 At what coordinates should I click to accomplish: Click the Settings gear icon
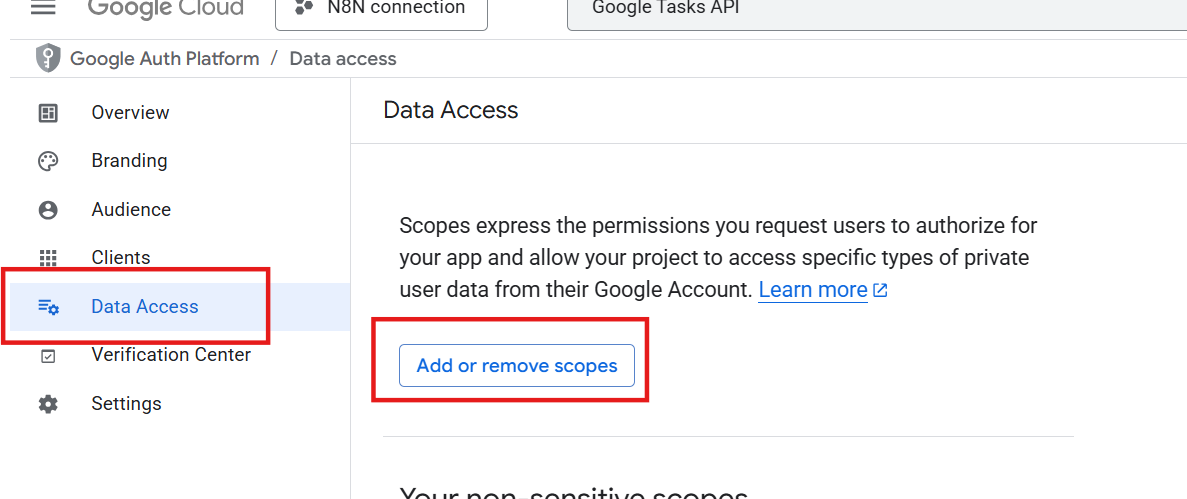coord(48,404)
